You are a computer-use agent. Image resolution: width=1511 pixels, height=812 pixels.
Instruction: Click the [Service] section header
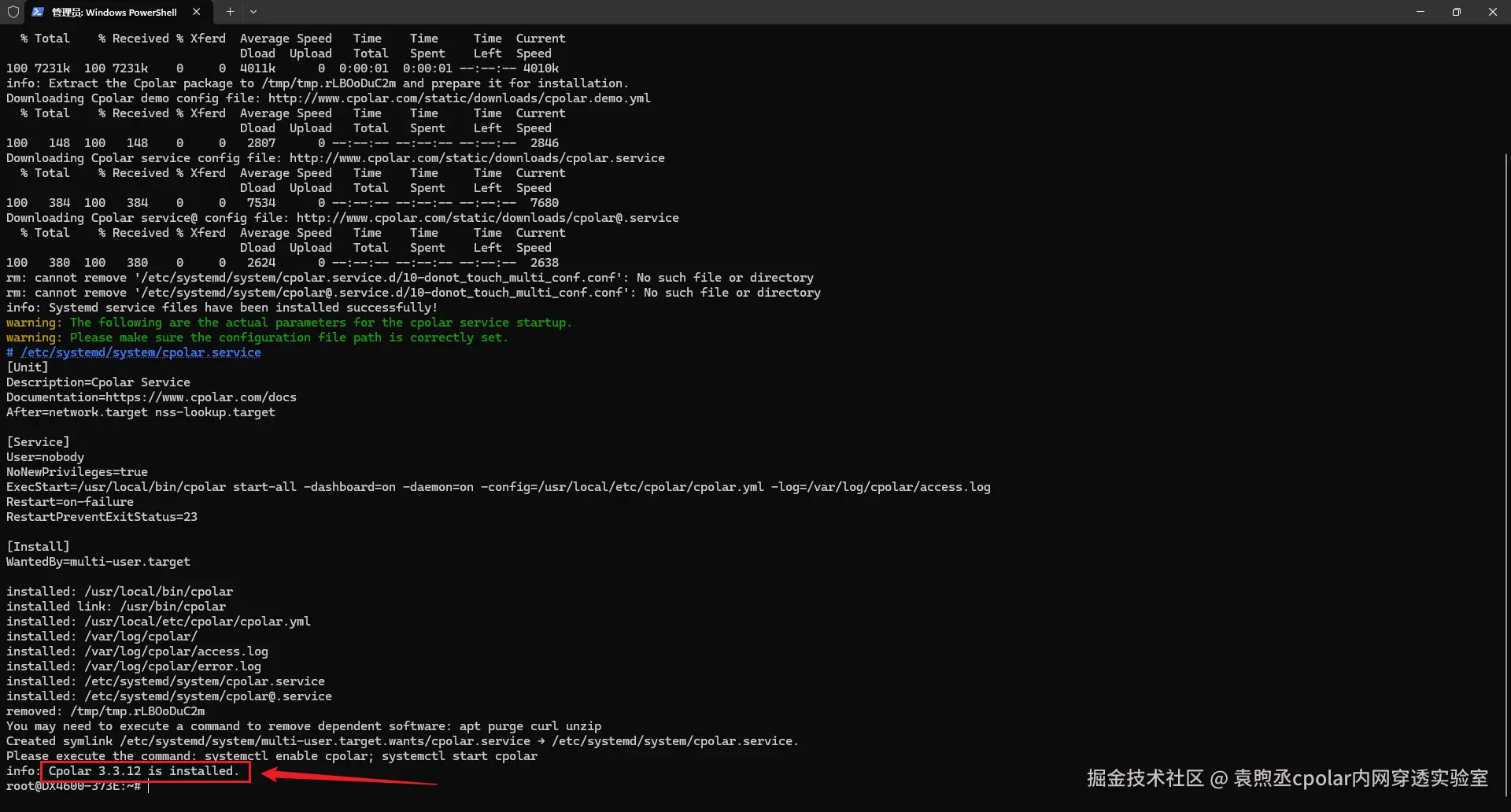pos(38,442)
